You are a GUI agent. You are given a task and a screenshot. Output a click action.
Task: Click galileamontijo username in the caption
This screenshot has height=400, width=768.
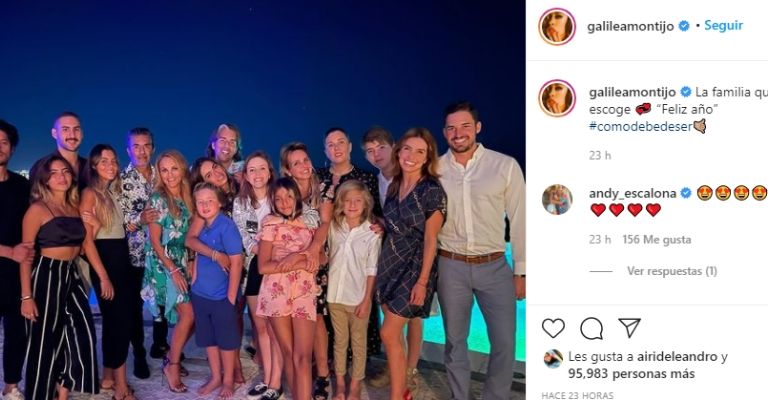coord(632,92)
